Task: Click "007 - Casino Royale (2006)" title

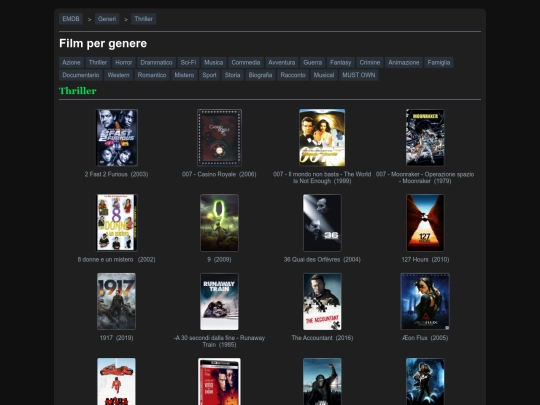Action: point(219,174)
